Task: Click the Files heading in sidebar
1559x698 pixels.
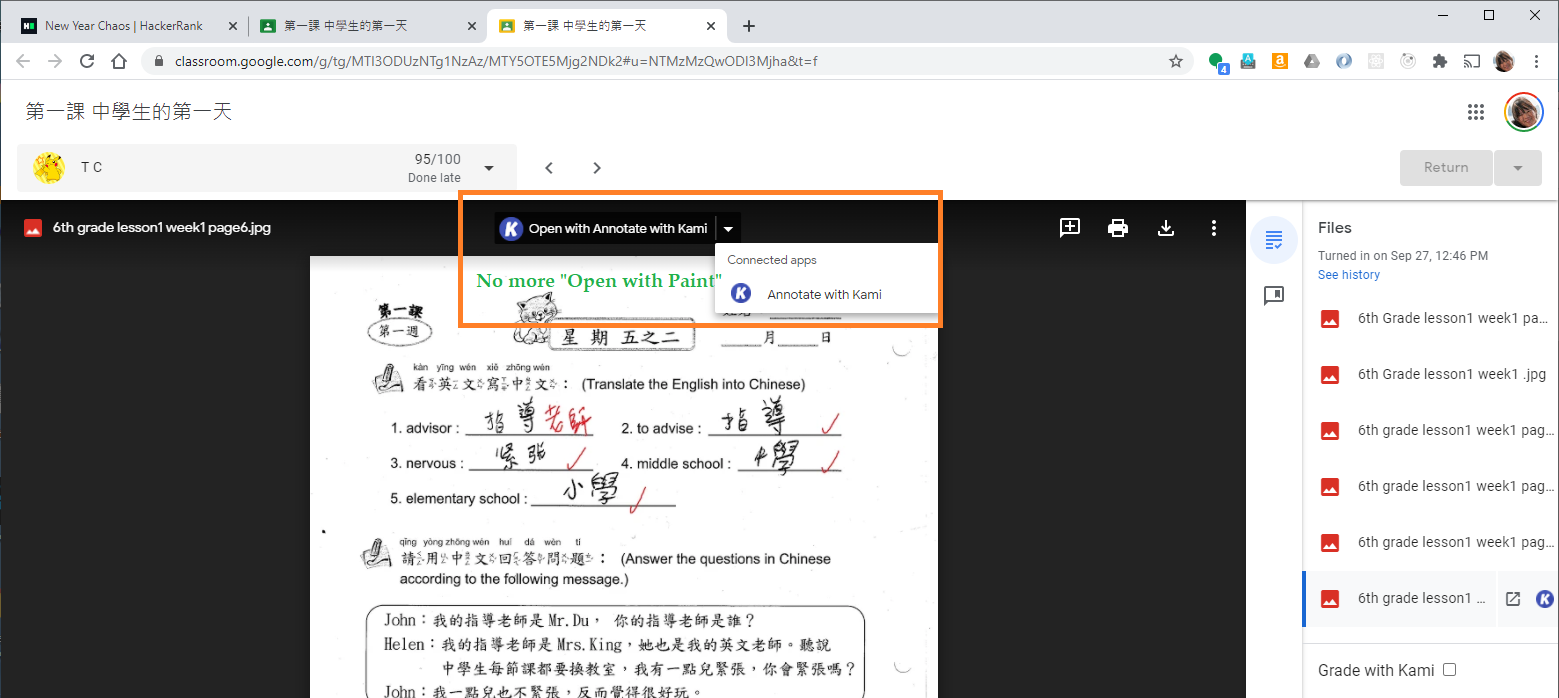Action: 1335,228
